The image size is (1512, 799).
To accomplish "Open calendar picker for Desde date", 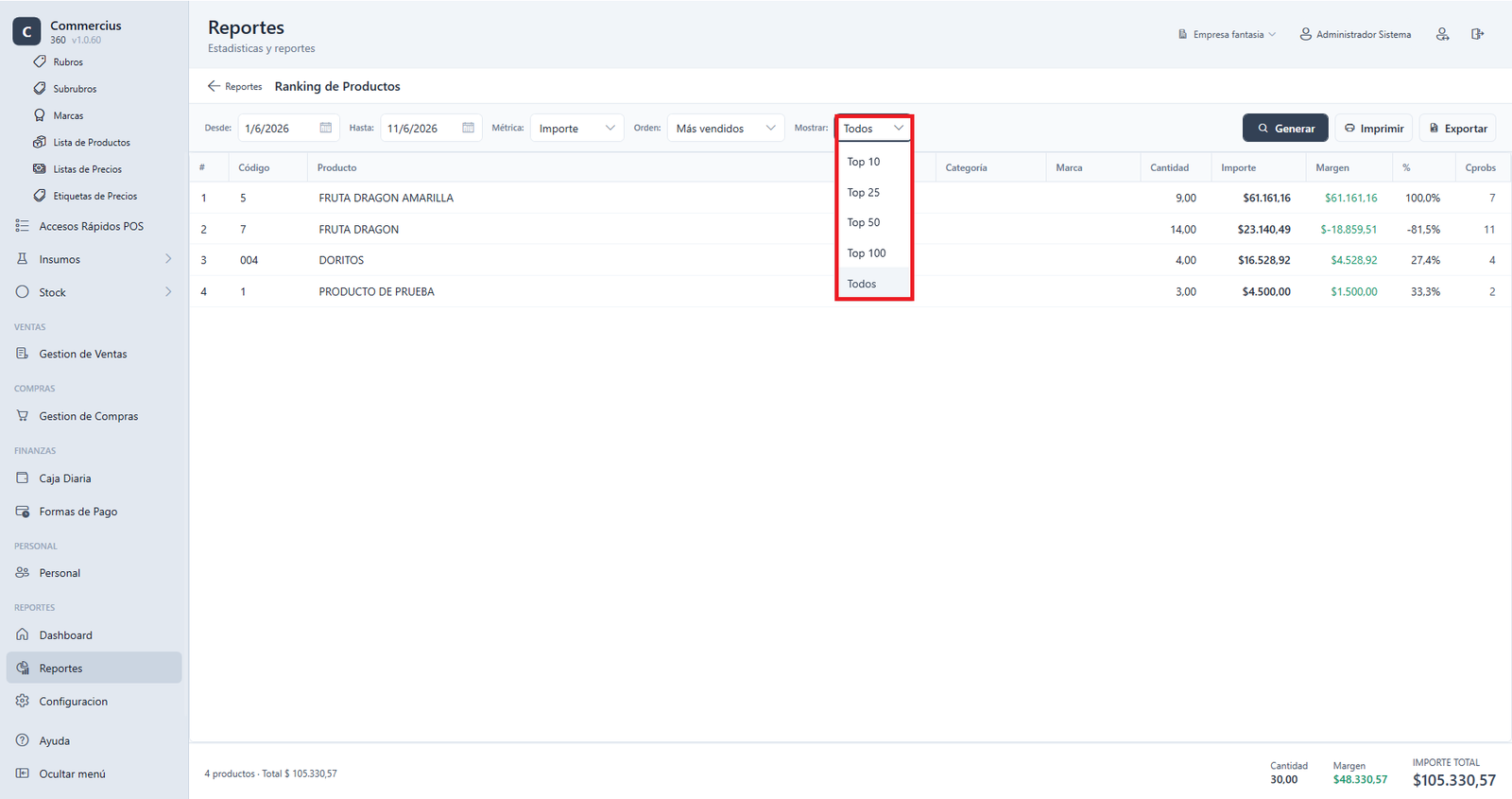I will (x=325, y=128).
